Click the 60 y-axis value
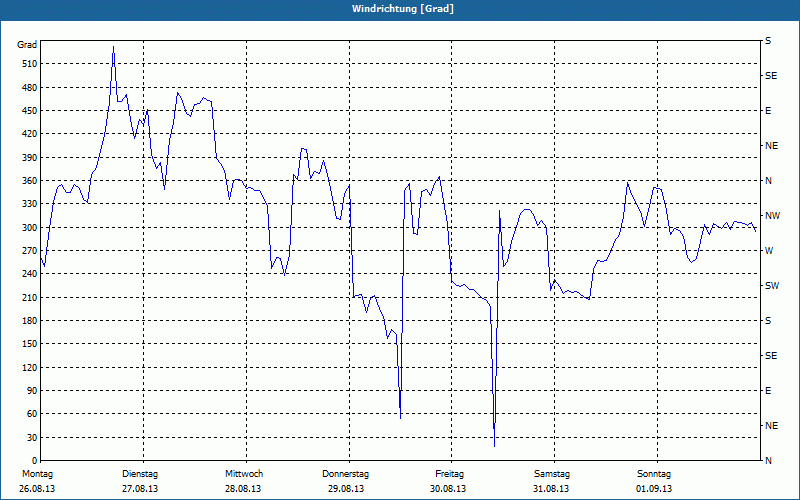The image size is (800, 500). point(32,414)
